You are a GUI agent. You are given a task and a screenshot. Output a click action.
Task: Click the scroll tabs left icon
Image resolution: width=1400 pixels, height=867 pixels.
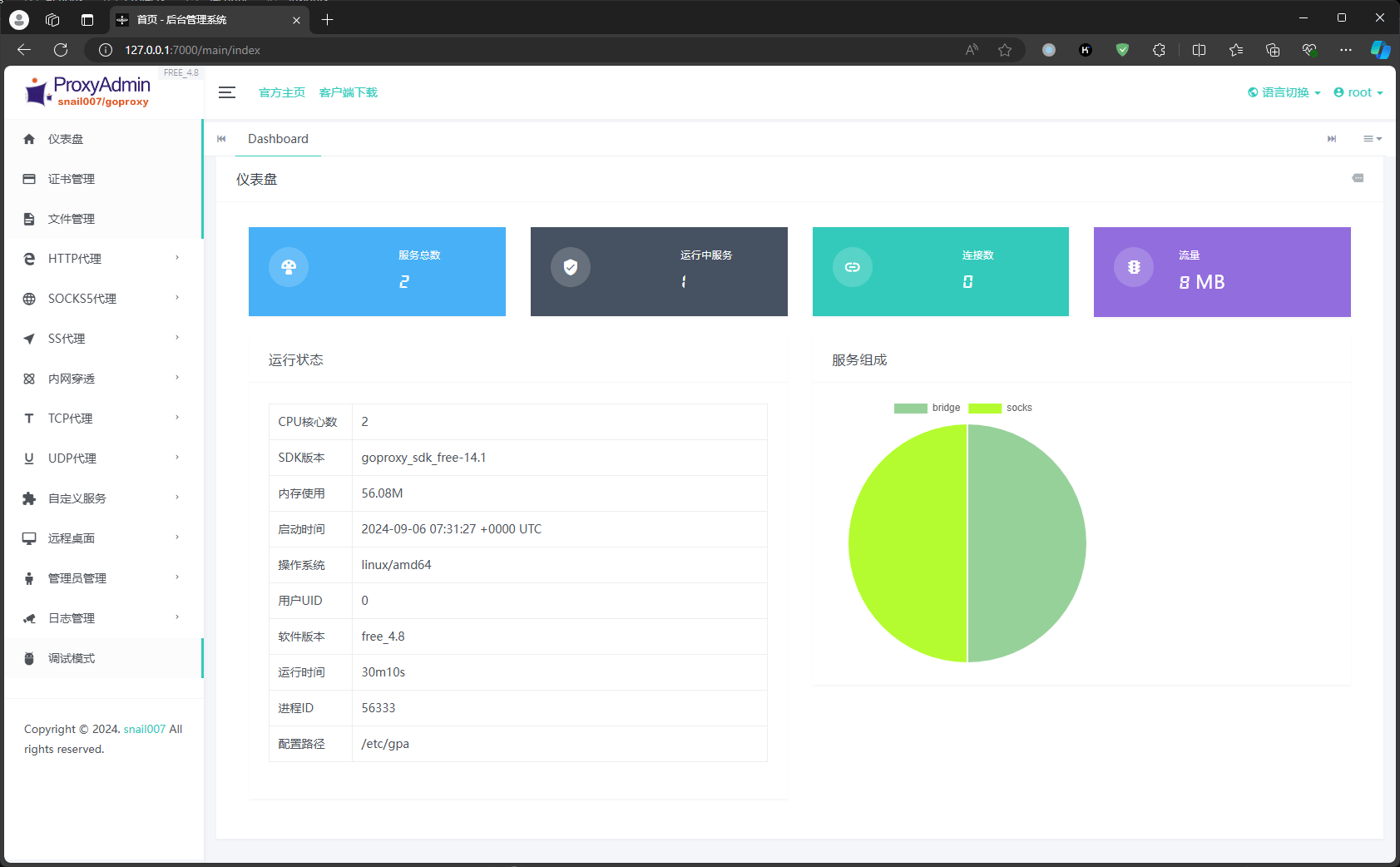pyautogui.click(x=221, y=139)
